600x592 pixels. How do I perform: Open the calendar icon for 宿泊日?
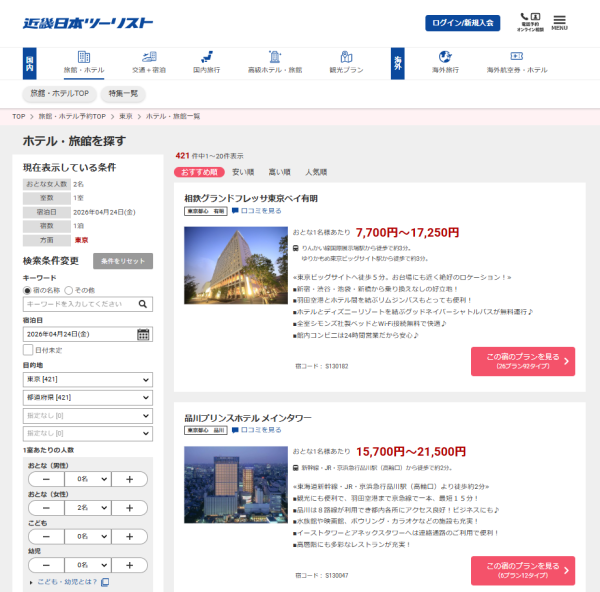click(x=143, y=334)
